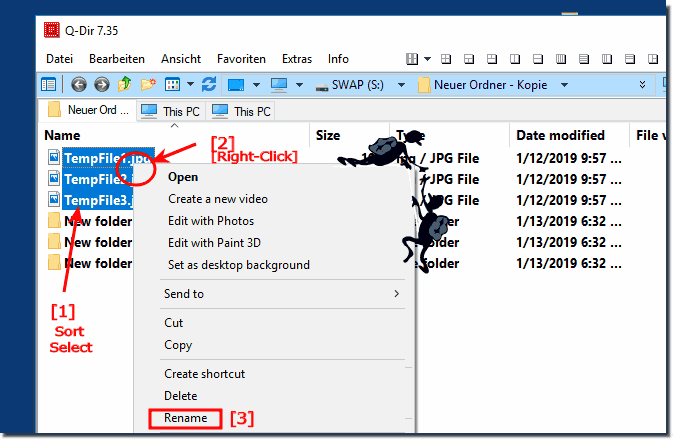Open the SWAP (S:) drive dropdown arrow
Viewport: 673px width, 440px height.
401,85
